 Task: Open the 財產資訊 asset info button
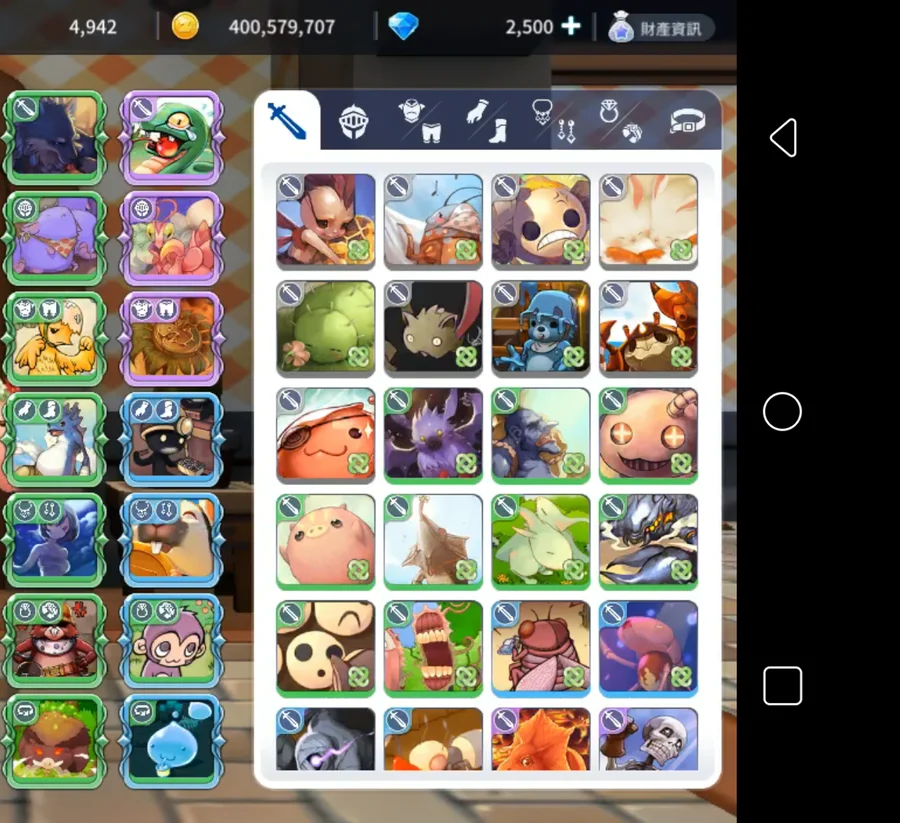661,28
